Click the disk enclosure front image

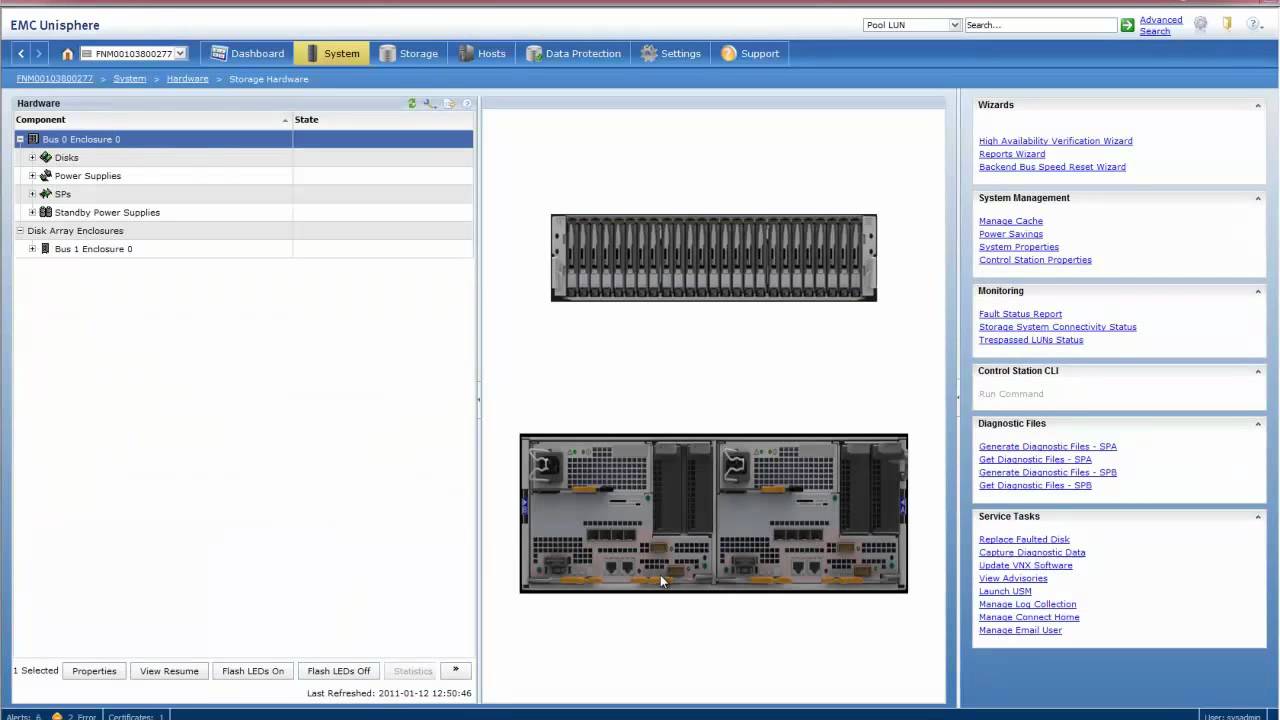pos(713,257)
